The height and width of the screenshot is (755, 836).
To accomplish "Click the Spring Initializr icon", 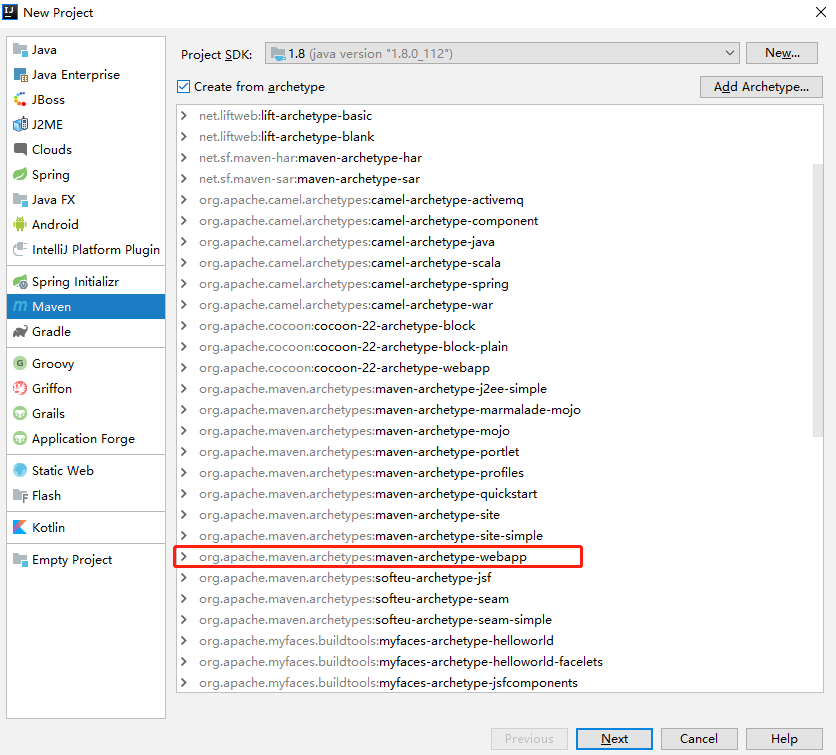I will 20,282.
